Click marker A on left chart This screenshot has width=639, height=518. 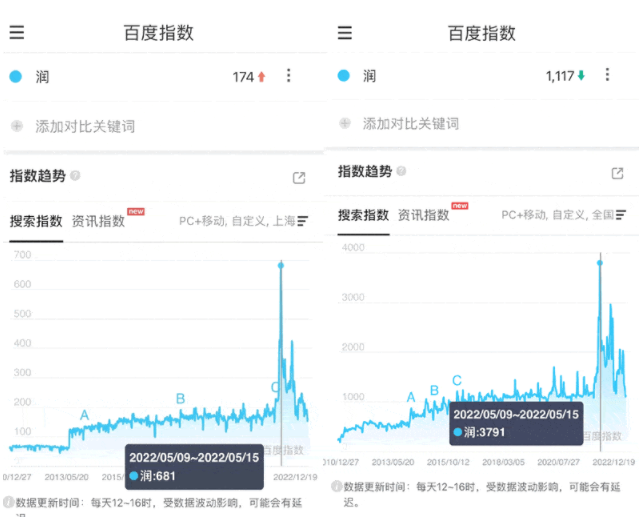[x=84, y=415]
